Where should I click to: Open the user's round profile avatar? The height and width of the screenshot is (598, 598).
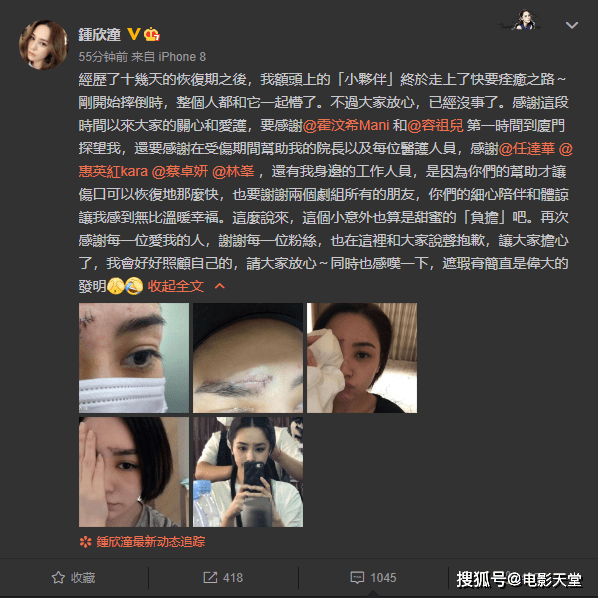pyautogui.click(x=44, y=45)
